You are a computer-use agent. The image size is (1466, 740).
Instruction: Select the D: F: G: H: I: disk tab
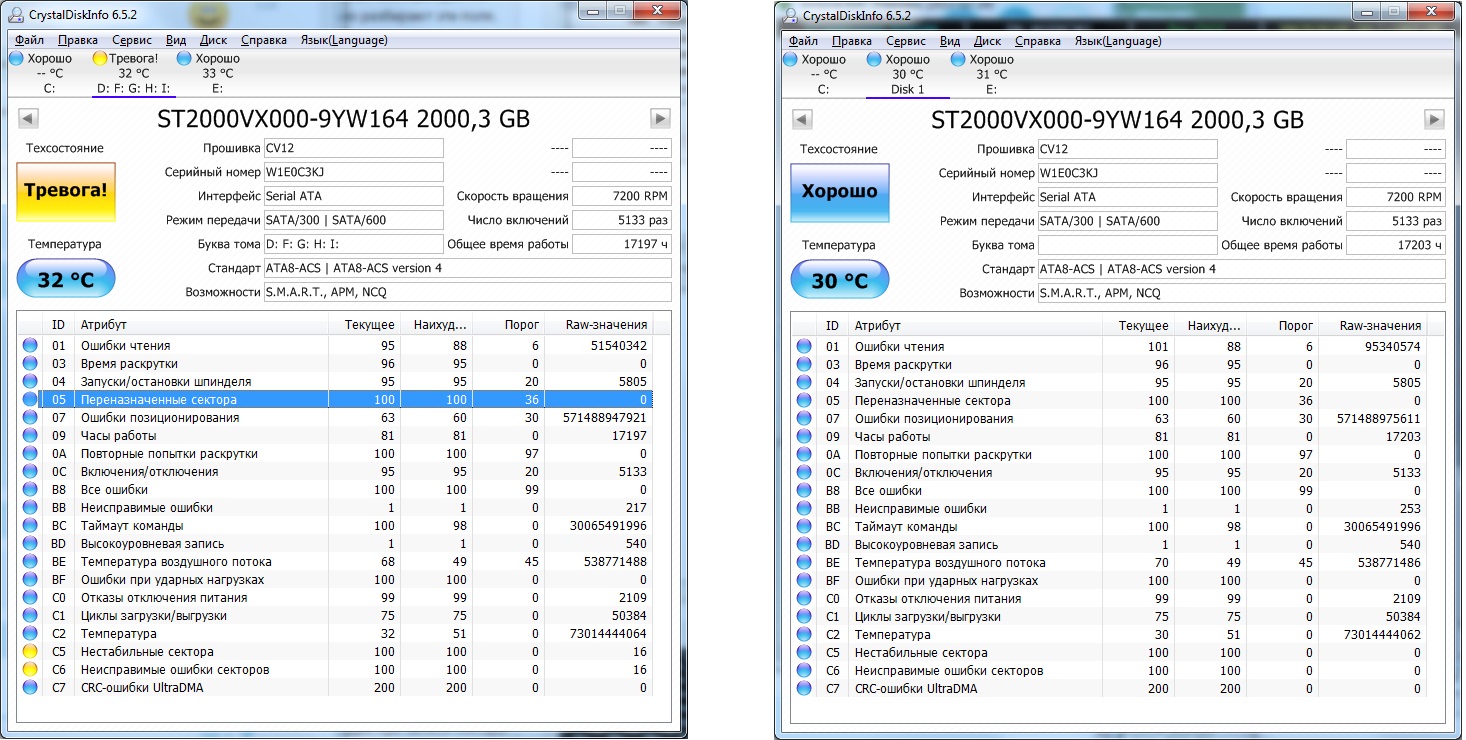click(134, 73)
